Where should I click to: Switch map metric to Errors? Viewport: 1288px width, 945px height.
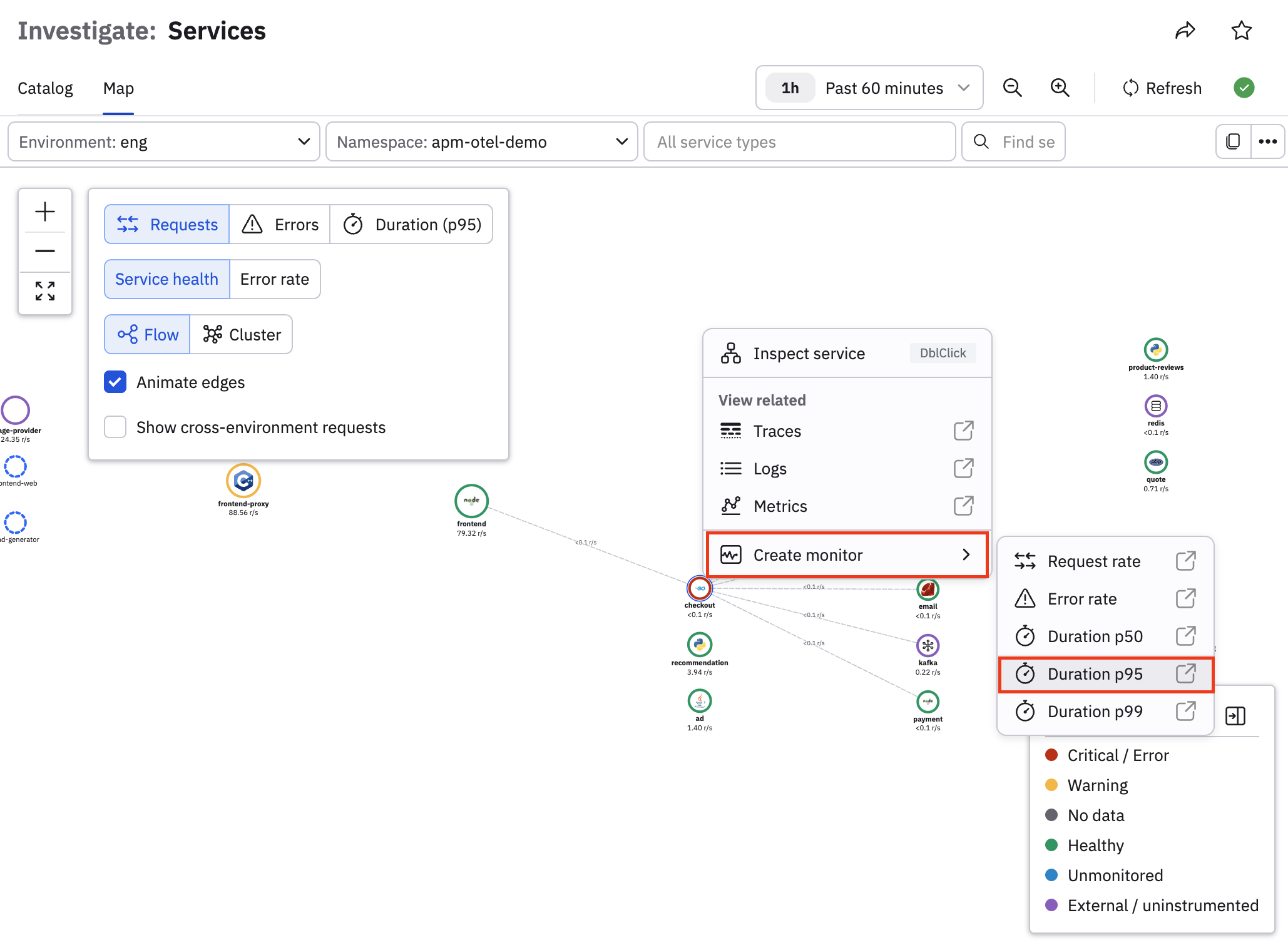pyautogui.click(x=280, y=224)
